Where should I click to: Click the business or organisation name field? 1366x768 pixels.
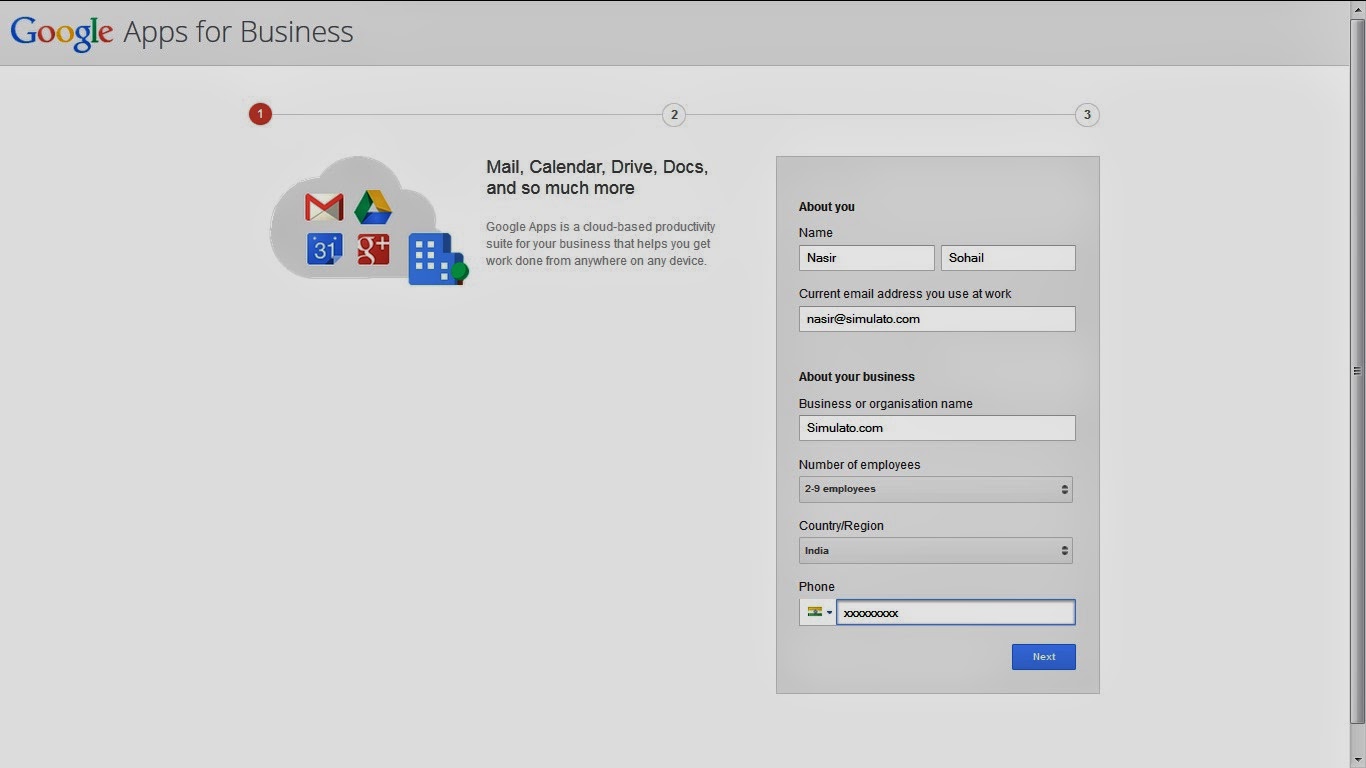(x=937, y=428)
